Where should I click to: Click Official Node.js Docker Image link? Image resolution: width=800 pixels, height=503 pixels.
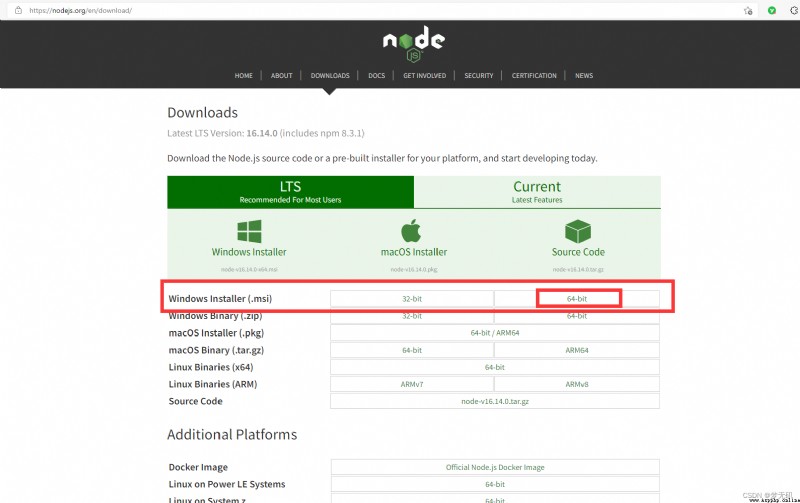tap(495, 467)
